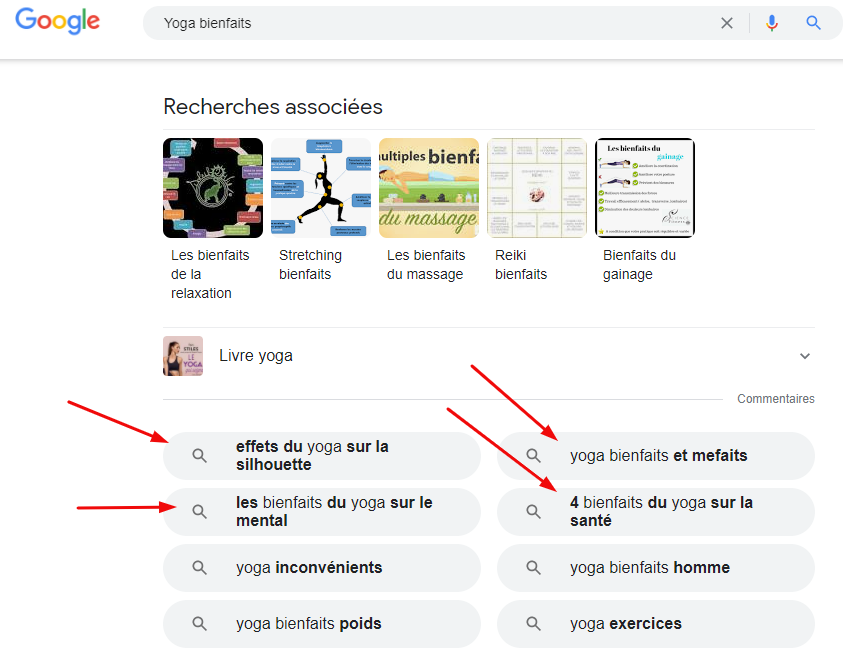843x665 pixels.
Task: Open the Bienfaits du gainage thumbnail
Action: [x=645, y=188]
